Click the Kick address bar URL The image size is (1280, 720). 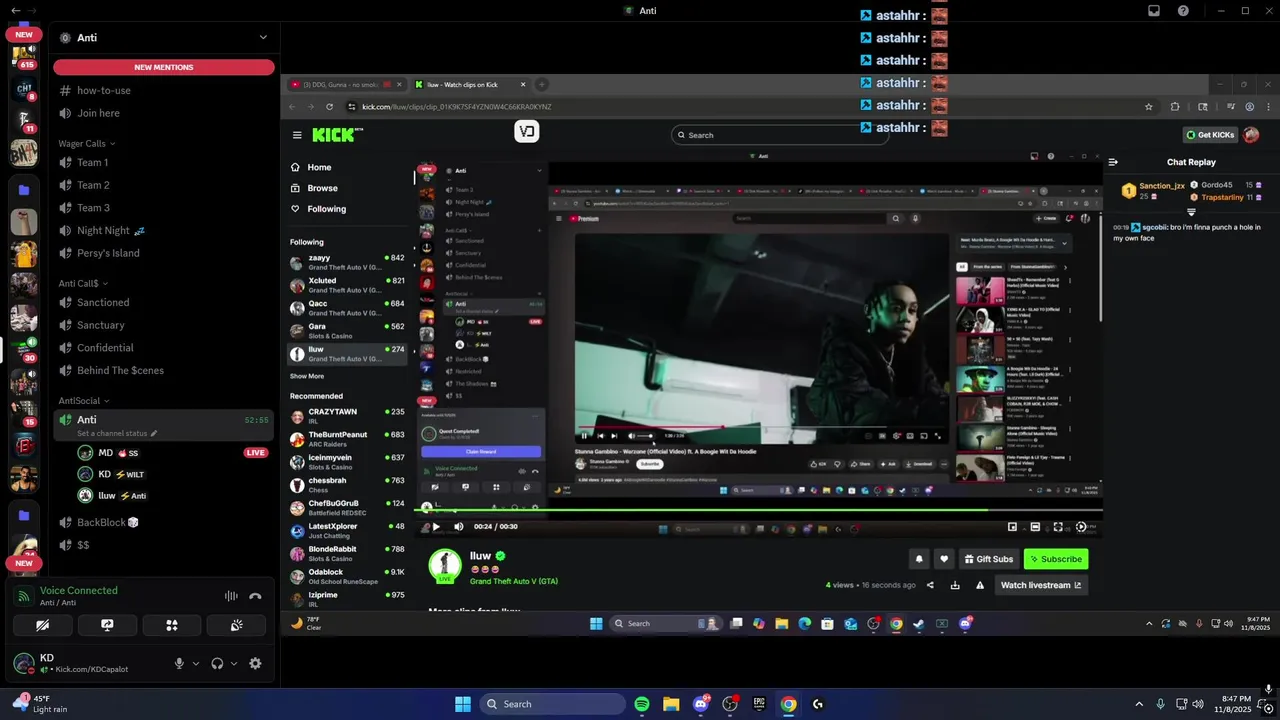[457, 107]
